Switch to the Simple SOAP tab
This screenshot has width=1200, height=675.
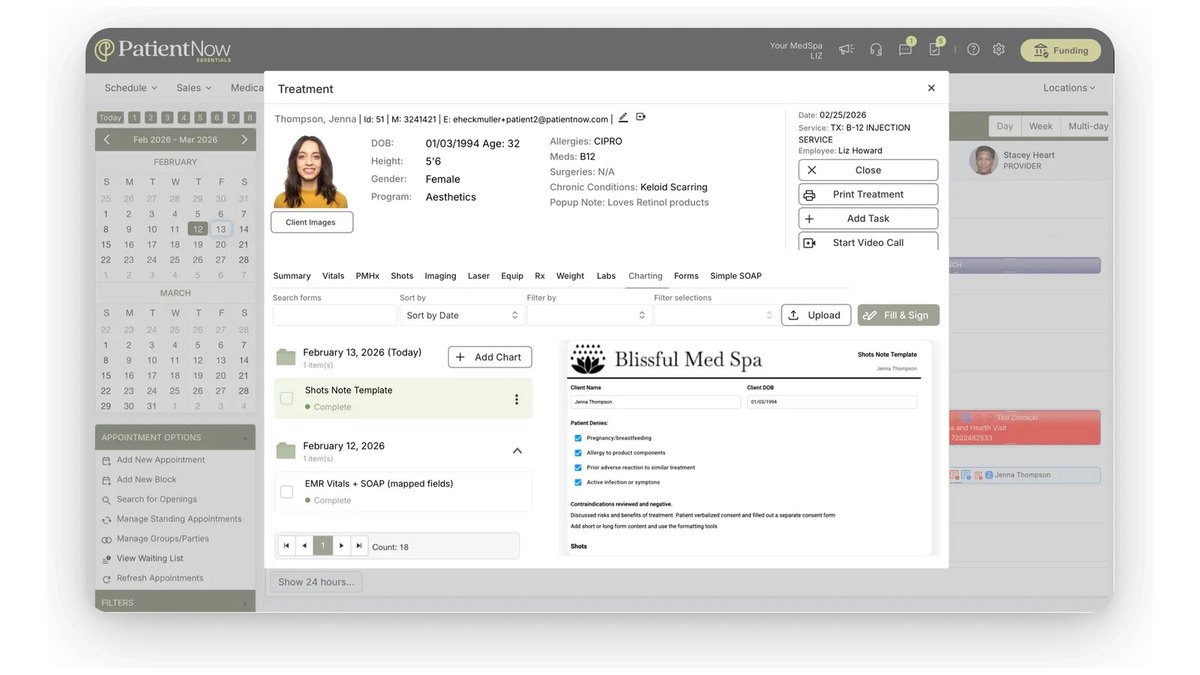[736, 276]
